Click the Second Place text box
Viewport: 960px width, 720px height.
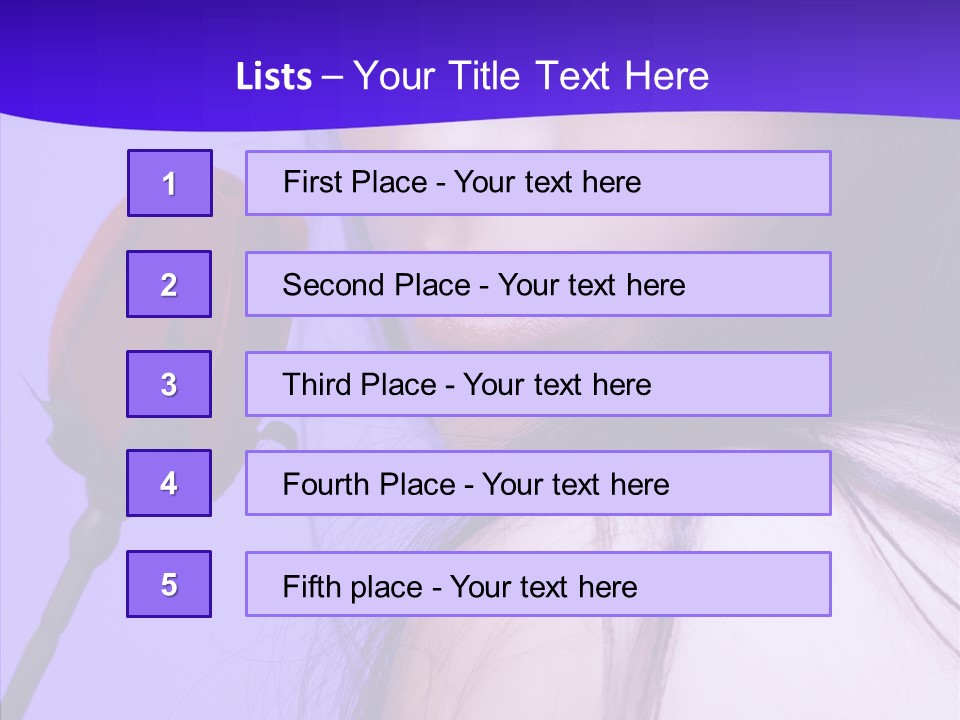coord(538,284)
